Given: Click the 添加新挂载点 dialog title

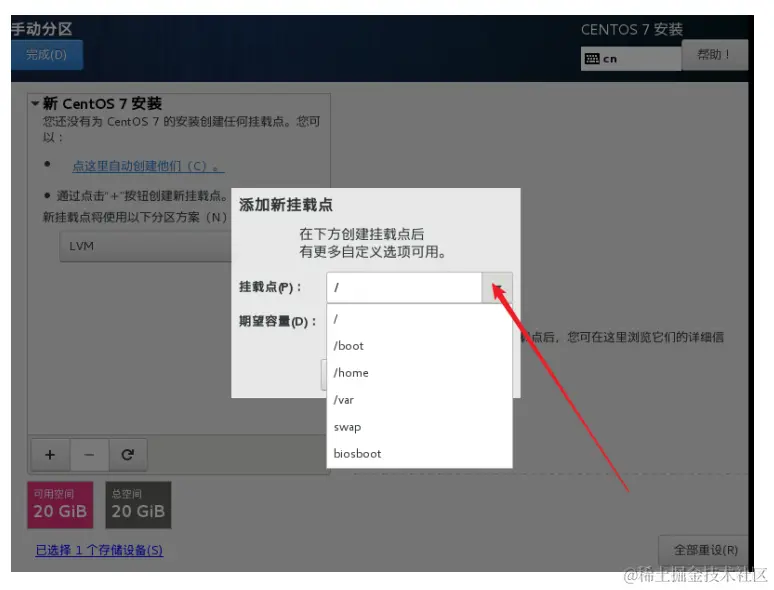Looking at the screenshot, I should [286, 205].
